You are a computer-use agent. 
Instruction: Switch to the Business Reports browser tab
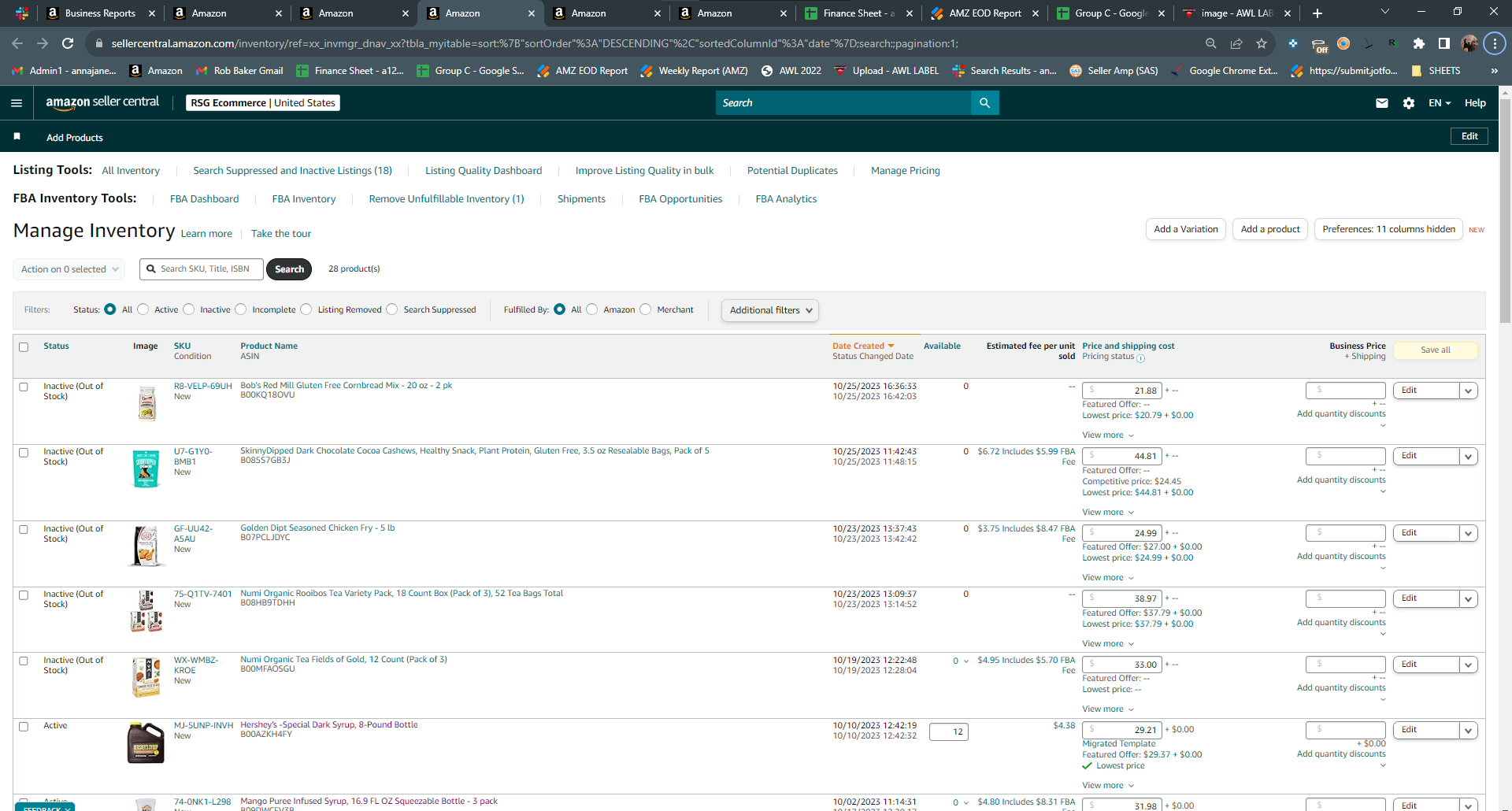(x=98, y=13)
